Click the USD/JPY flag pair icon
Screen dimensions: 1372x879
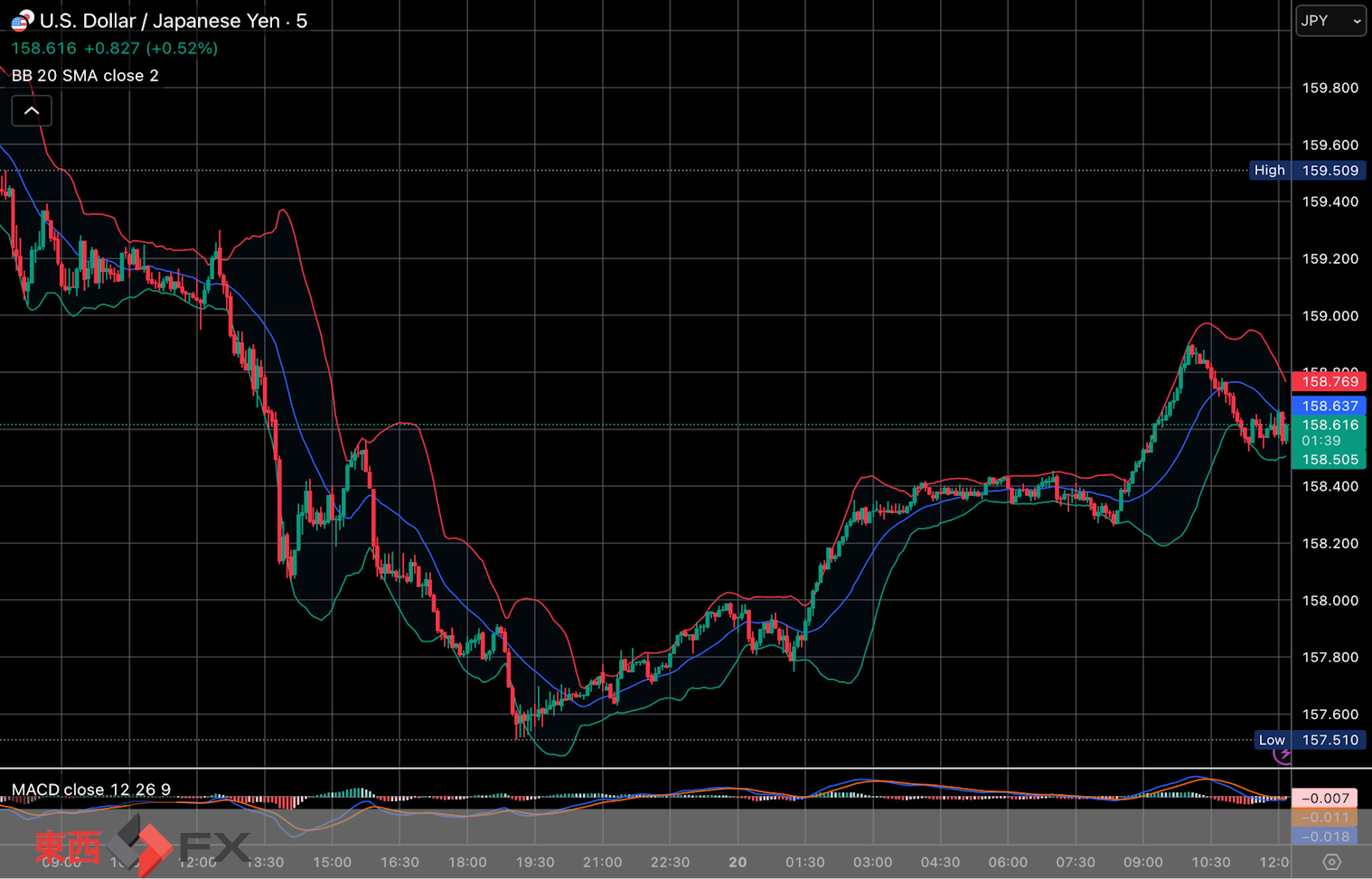pos(22,20)
